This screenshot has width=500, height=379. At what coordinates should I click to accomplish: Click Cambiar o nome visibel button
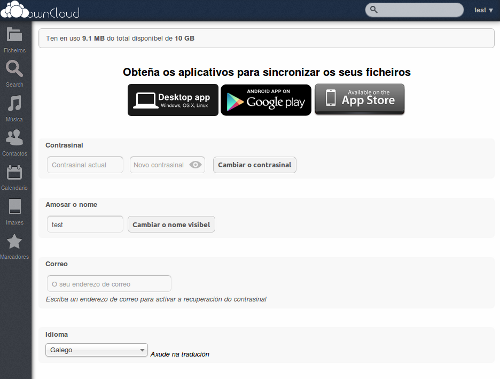(x=171, y=224)
